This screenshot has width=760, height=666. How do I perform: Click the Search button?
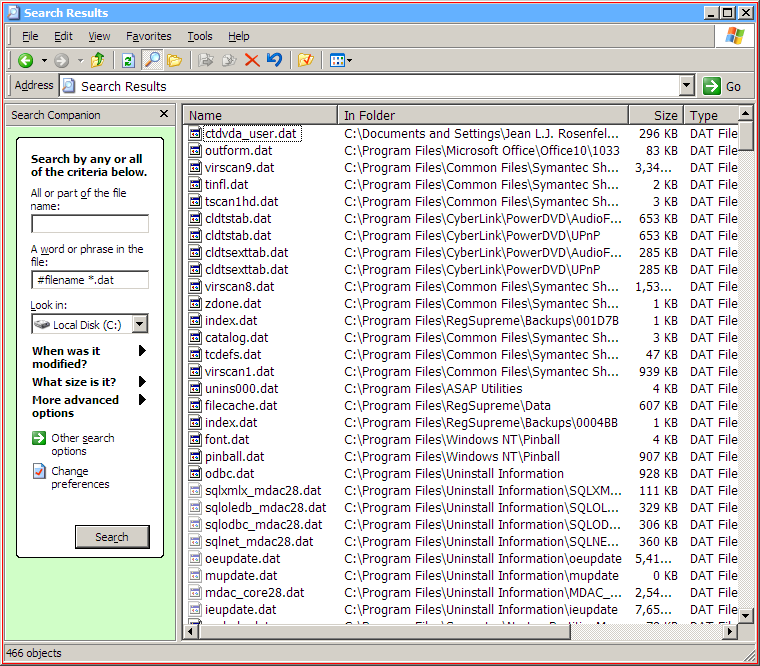112,537
